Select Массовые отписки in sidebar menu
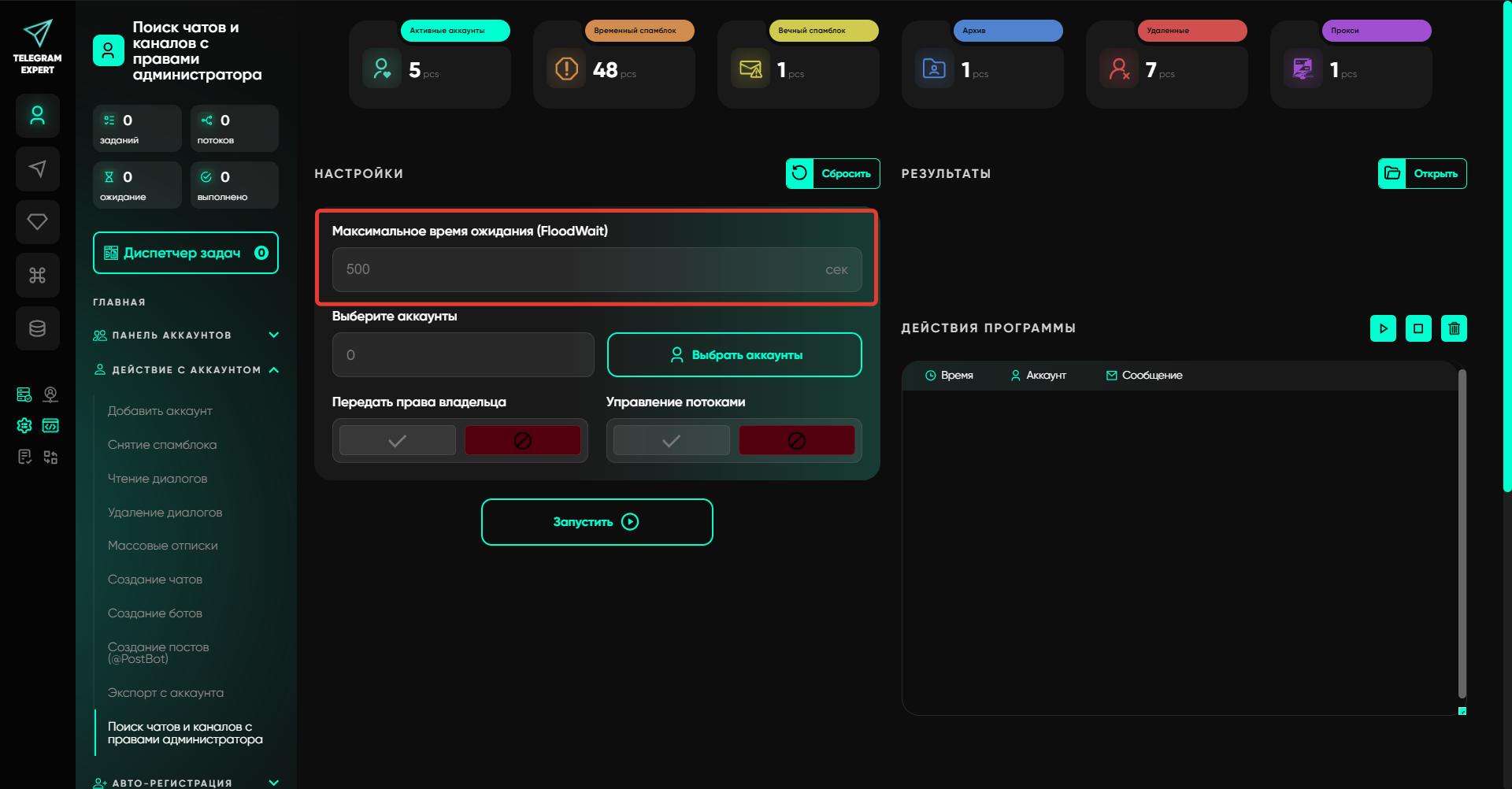 point(163,546)
